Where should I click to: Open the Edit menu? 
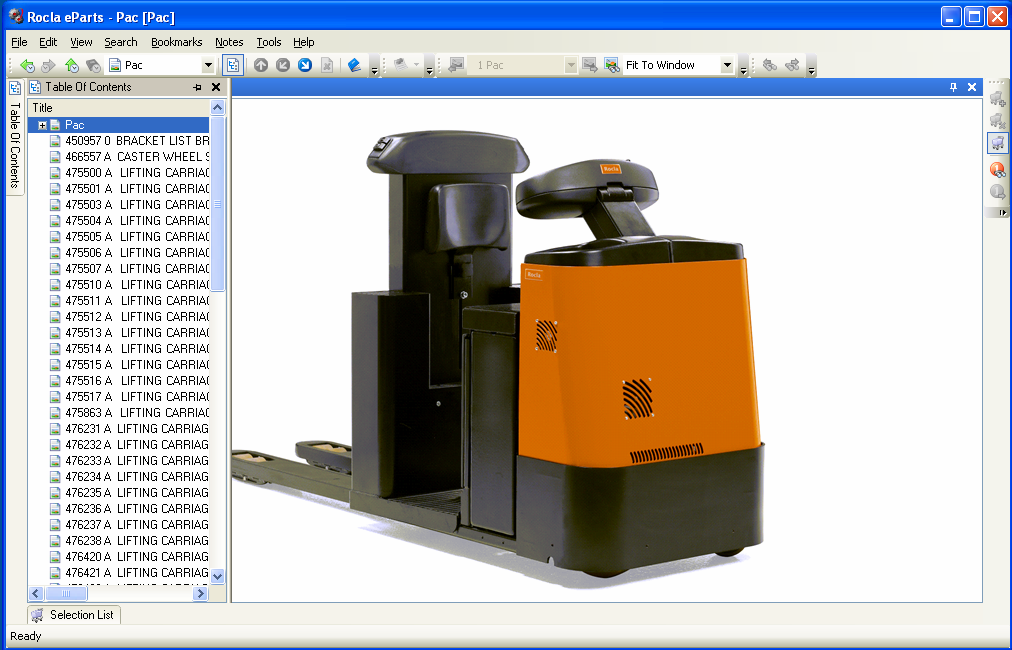tap(48, 42)
